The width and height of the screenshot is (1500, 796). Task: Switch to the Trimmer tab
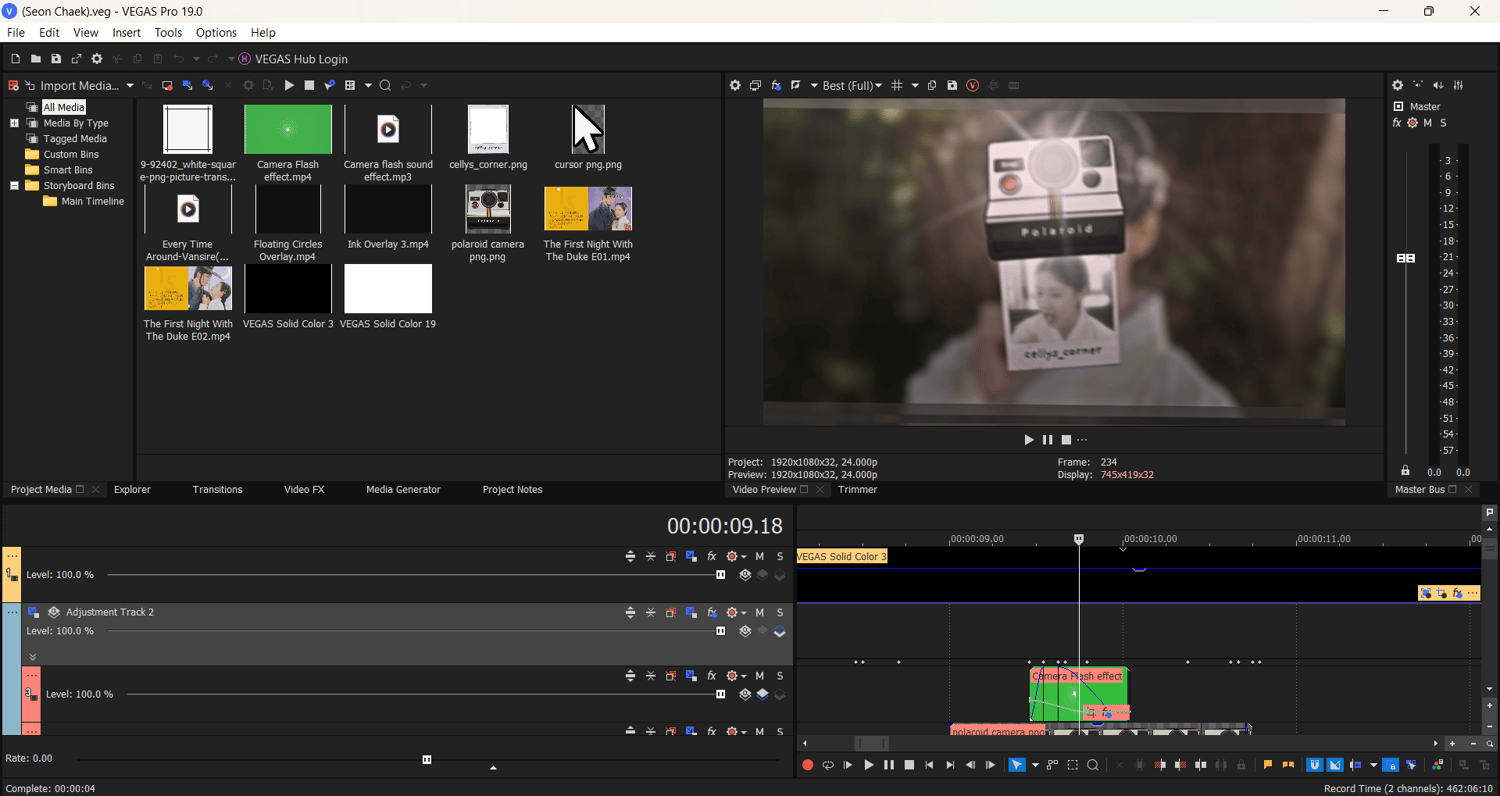[857, 490]
